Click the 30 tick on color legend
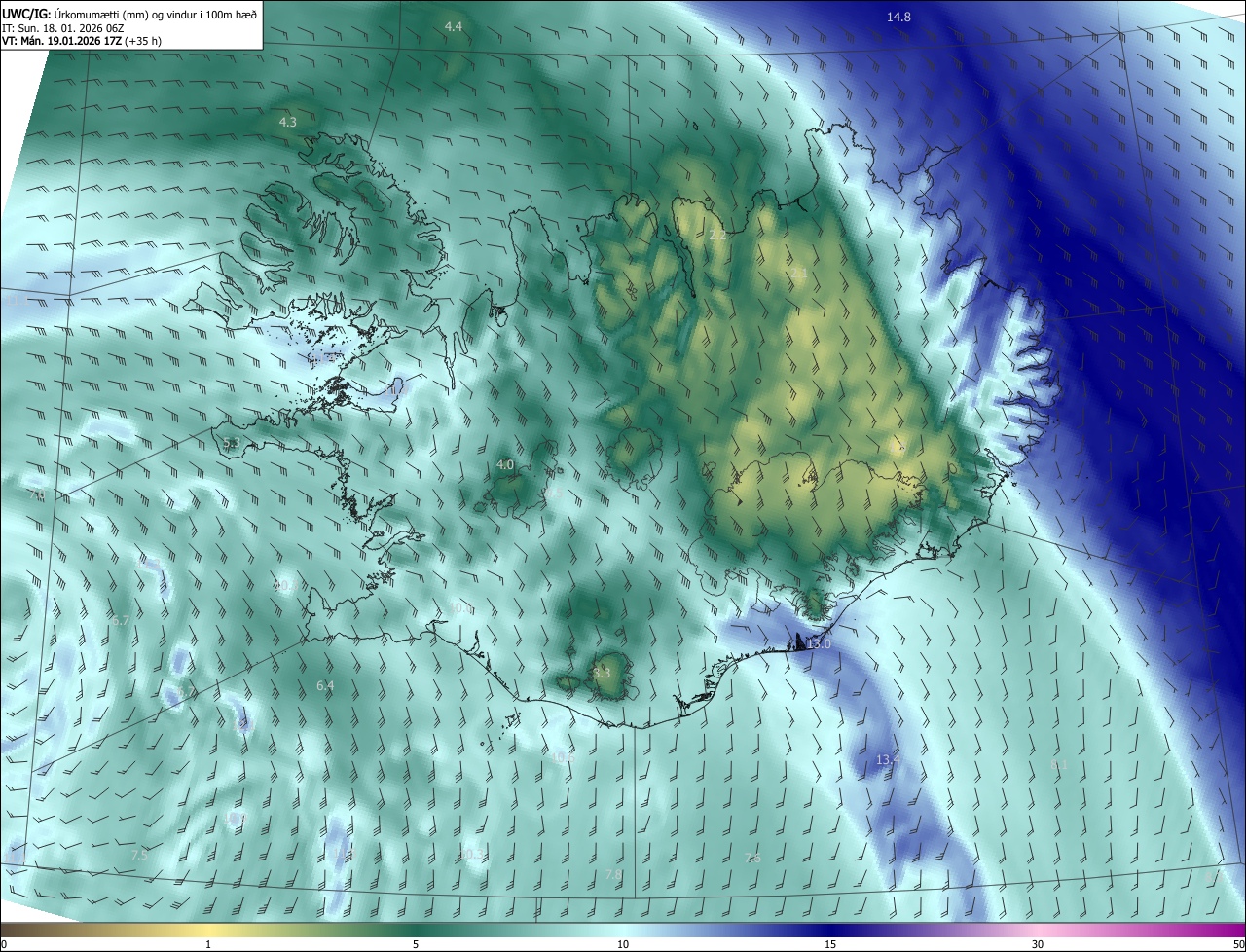 click(x=1038, y=945)
